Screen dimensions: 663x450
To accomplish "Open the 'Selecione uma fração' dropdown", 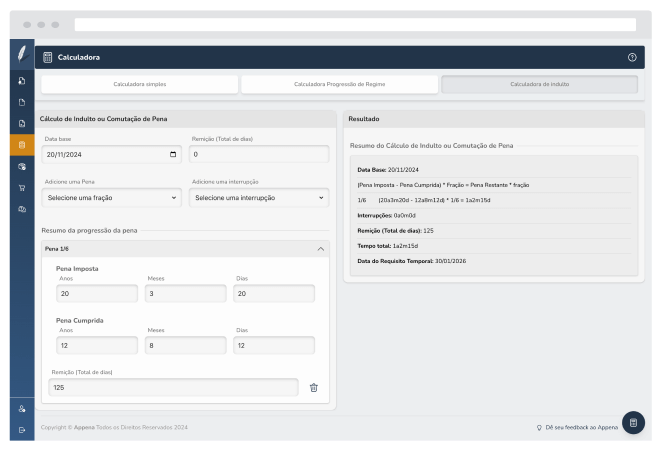I will 112,198.
